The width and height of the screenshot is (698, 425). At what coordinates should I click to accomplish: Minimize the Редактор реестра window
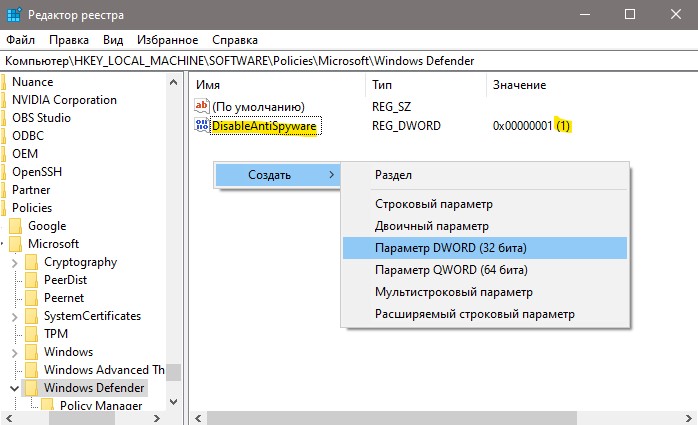(x=585, y=15)
